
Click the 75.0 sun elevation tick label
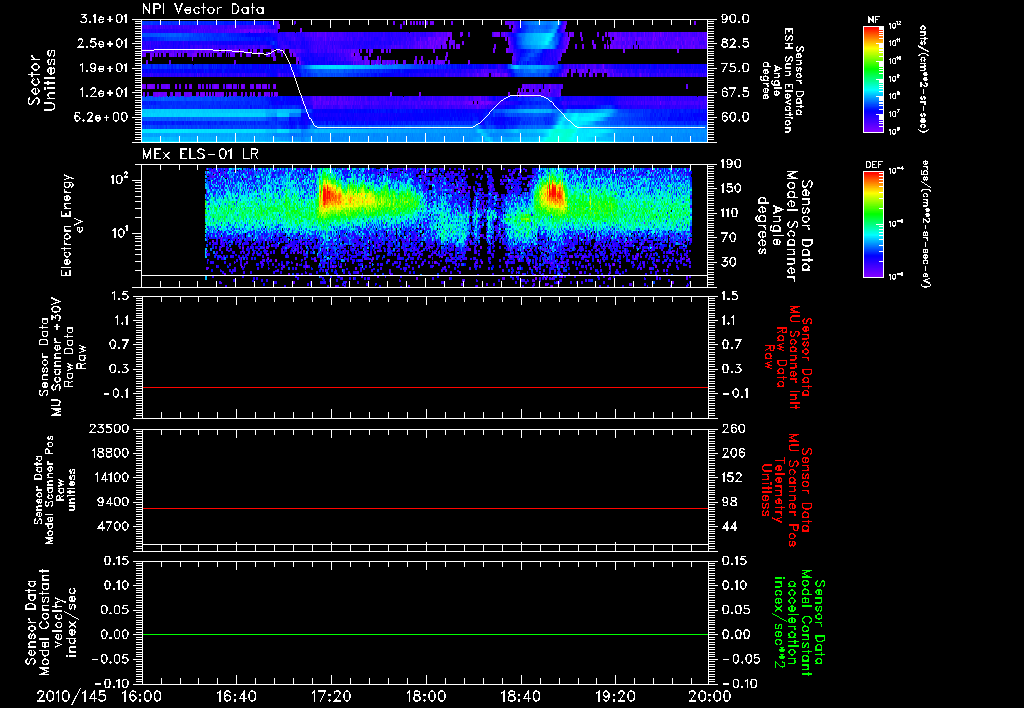pyautogui.click(x=735, y=68)
